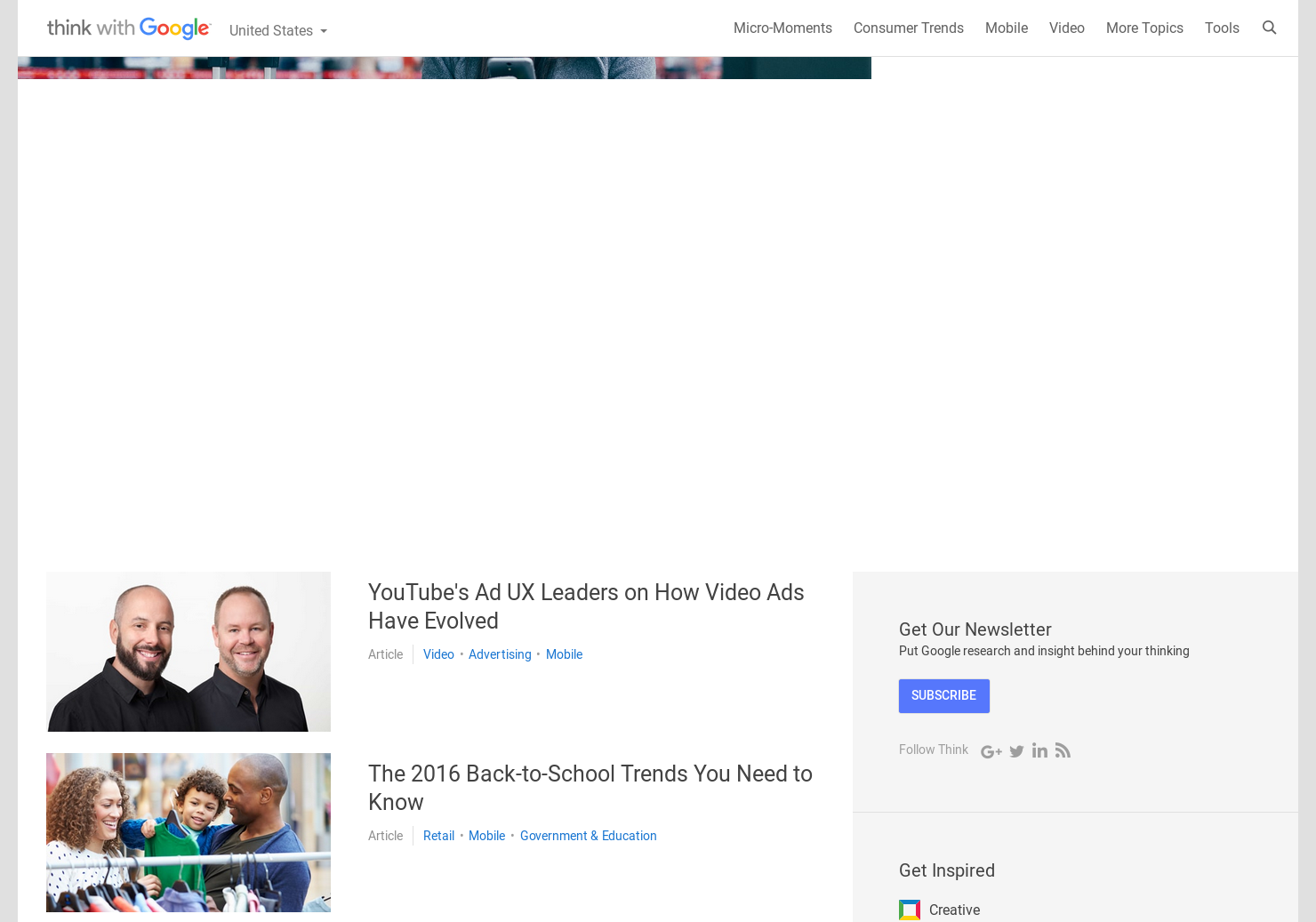Open the Retail tag link
Image resolution: width=1316 pixels, height=922 pixels.
pyautogui.click(x=438, y=836)
